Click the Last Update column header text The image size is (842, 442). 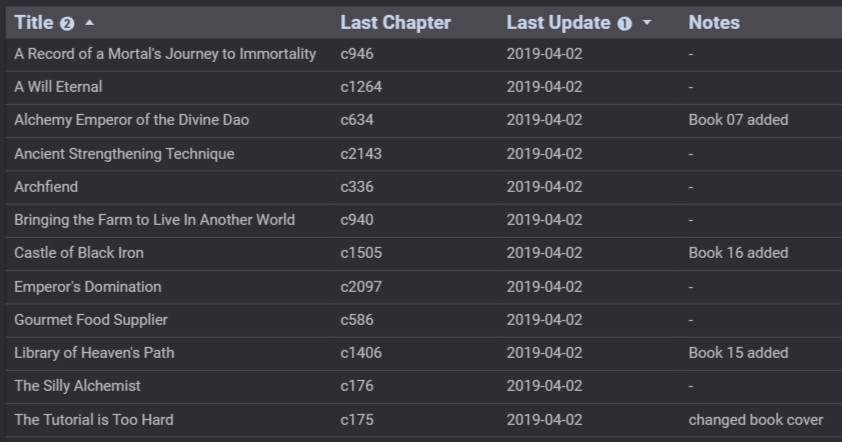(x=558, y=23)
